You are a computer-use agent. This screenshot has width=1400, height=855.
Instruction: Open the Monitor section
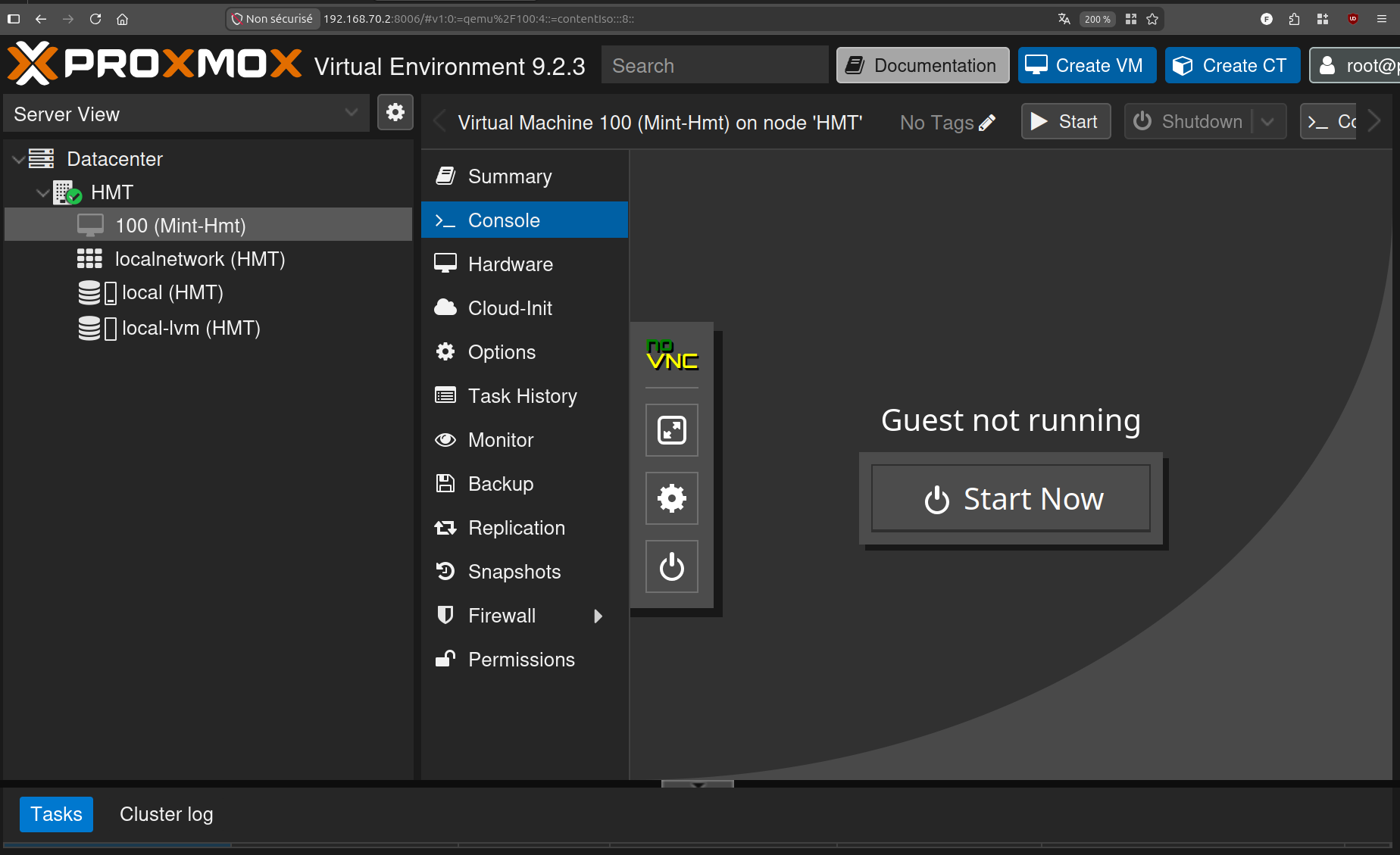pos(524,440)
